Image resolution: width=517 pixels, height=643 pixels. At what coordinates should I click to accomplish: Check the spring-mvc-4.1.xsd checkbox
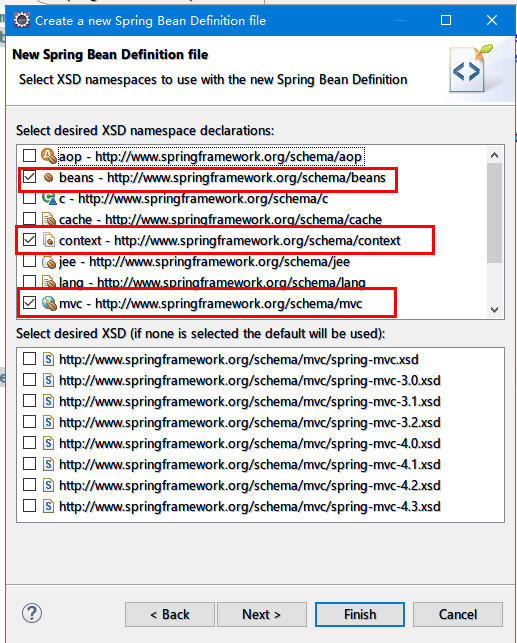[29, 464]
